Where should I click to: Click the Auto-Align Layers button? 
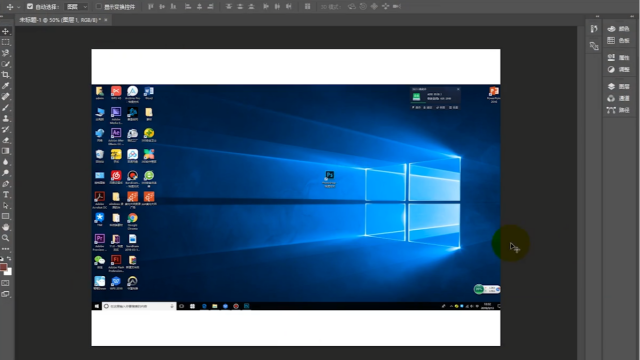click(x=307, y=7)
